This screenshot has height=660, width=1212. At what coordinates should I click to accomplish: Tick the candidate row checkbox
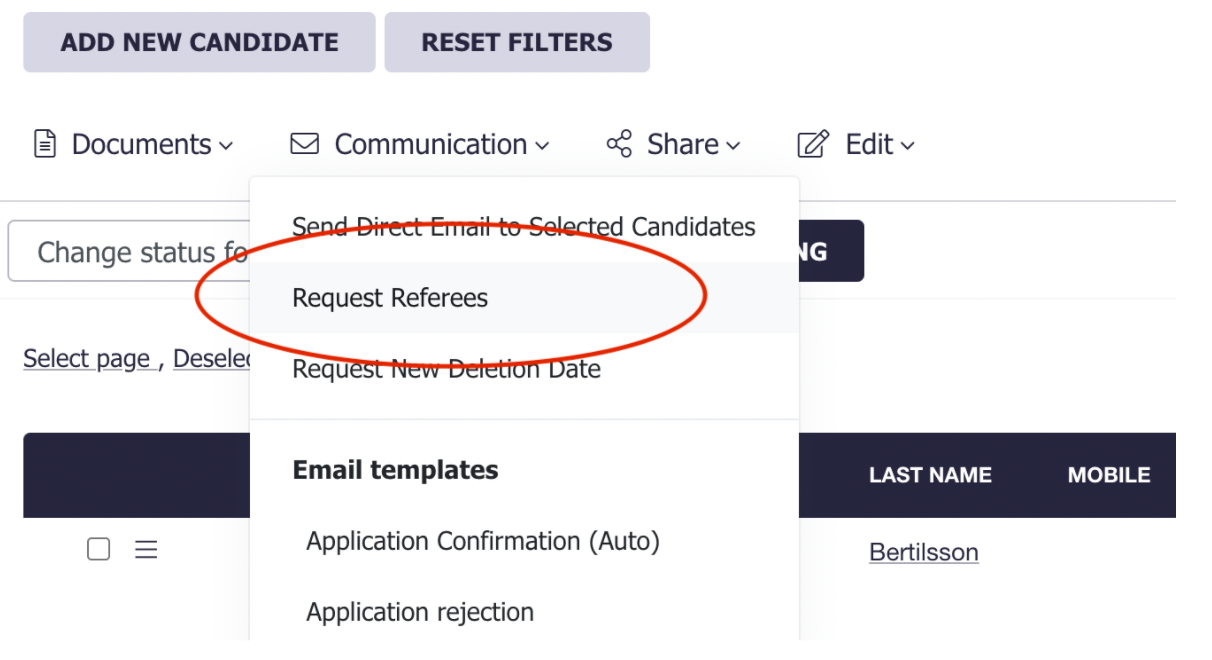pos(98,550)
